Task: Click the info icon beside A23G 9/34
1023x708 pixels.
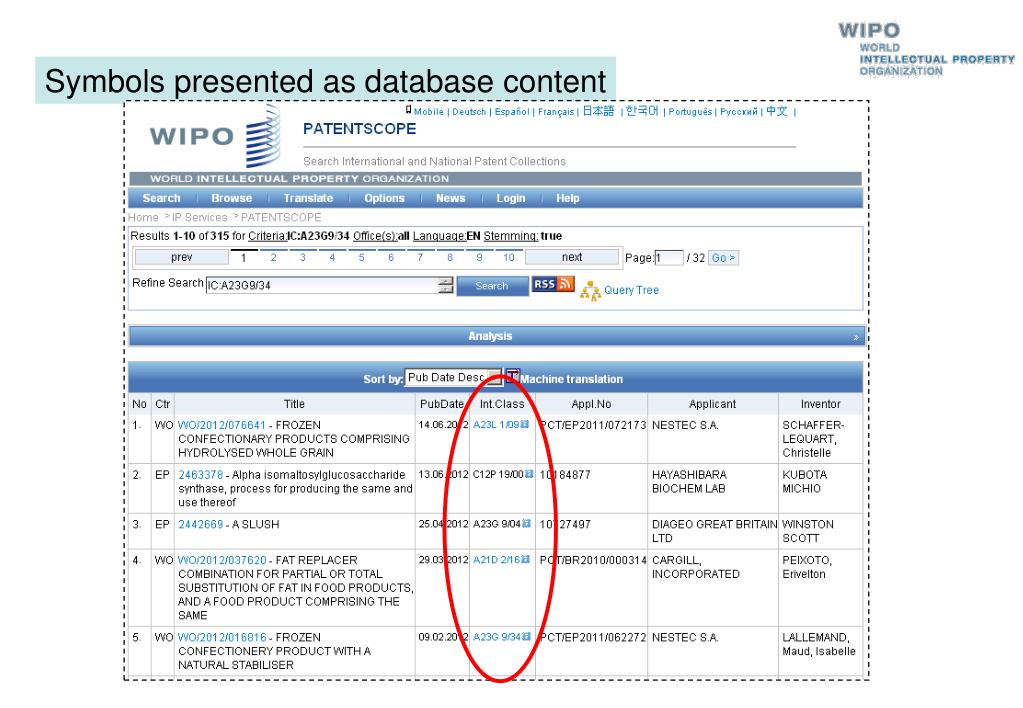Action: [527, 637]
